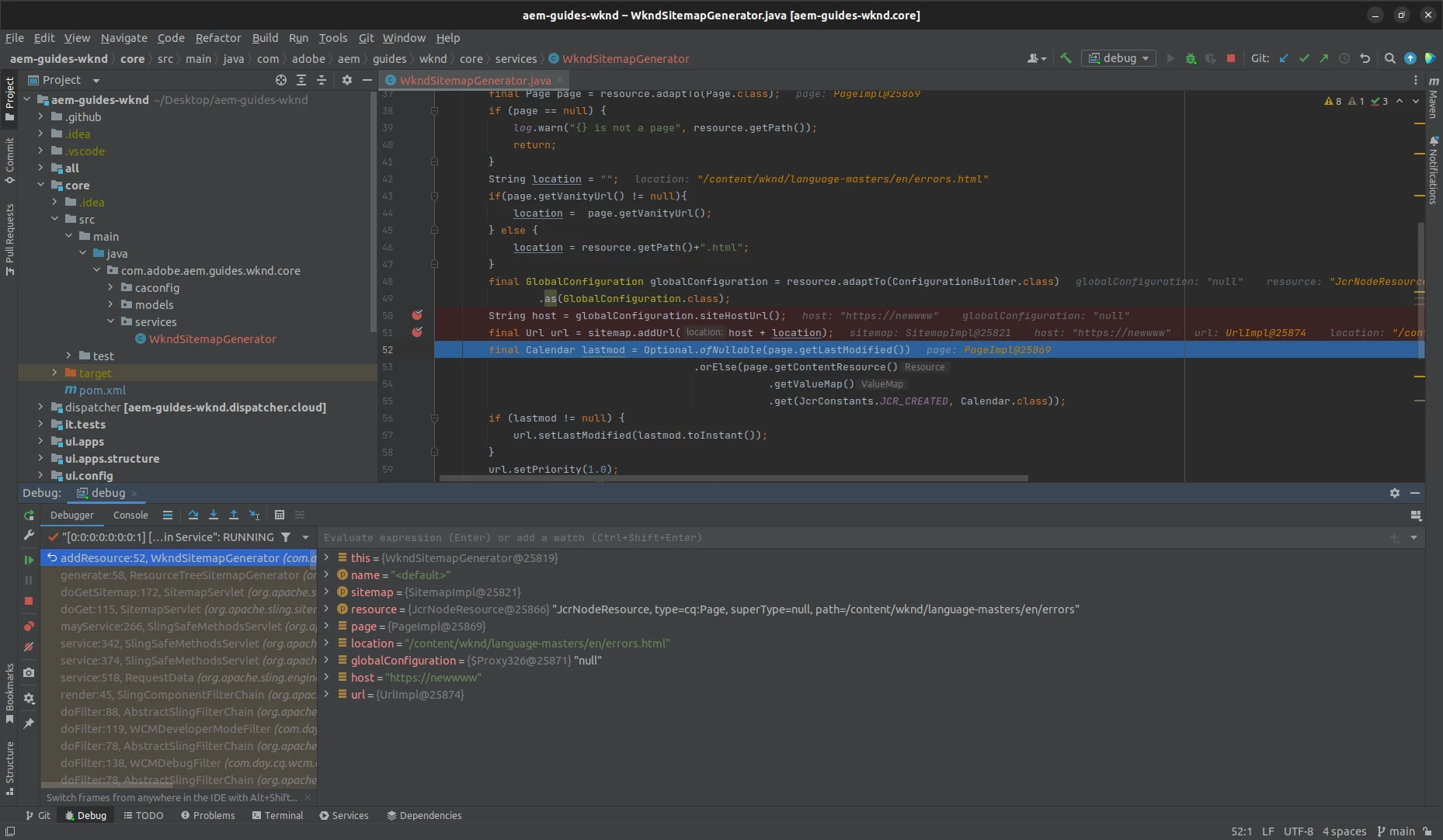The height and width of the screenshot is (840, 1443).
Task: Stop the running debug configuration in main toolbar
Action: [x=1231, y=58]
